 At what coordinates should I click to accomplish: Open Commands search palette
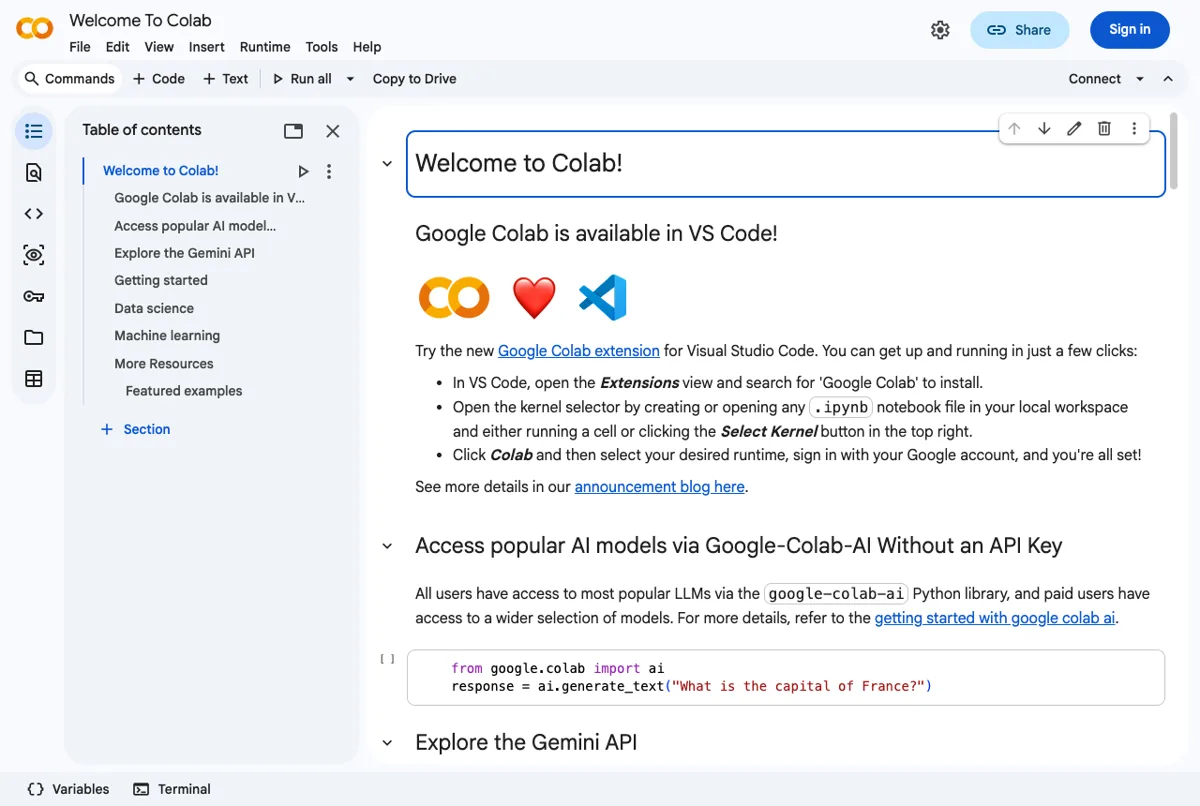click(70, 79)
